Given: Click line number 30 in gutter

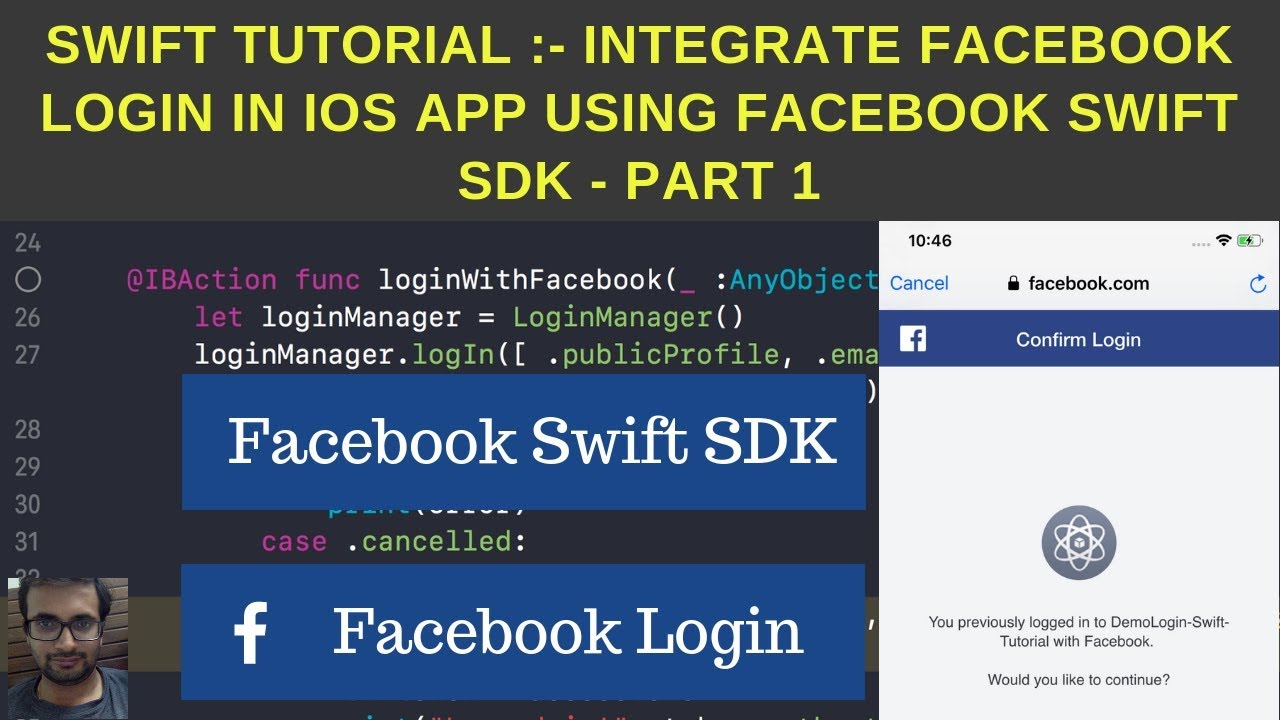Looking at the screenshot, I should pos(28,504).
